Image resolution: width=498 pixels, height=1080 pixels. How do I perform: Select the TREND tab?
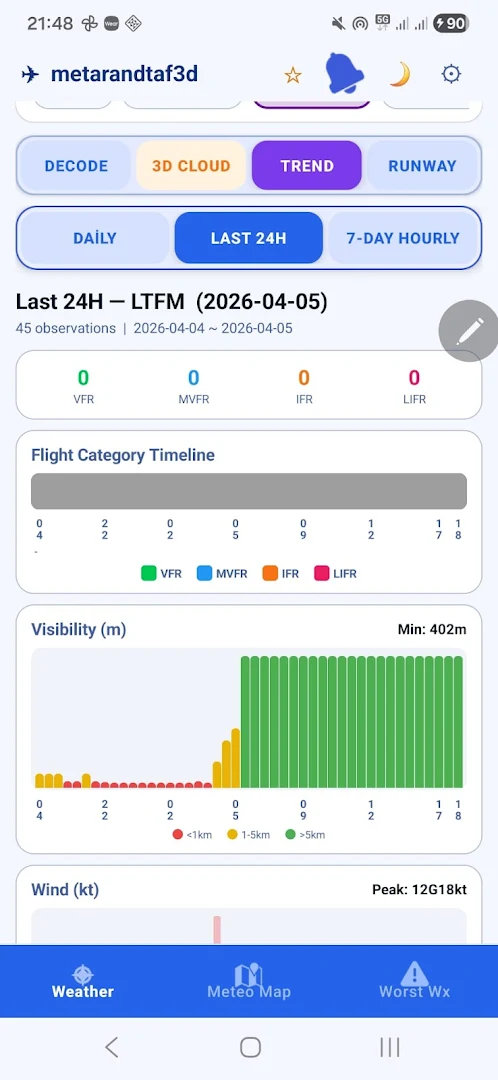[x=307, y=166]
